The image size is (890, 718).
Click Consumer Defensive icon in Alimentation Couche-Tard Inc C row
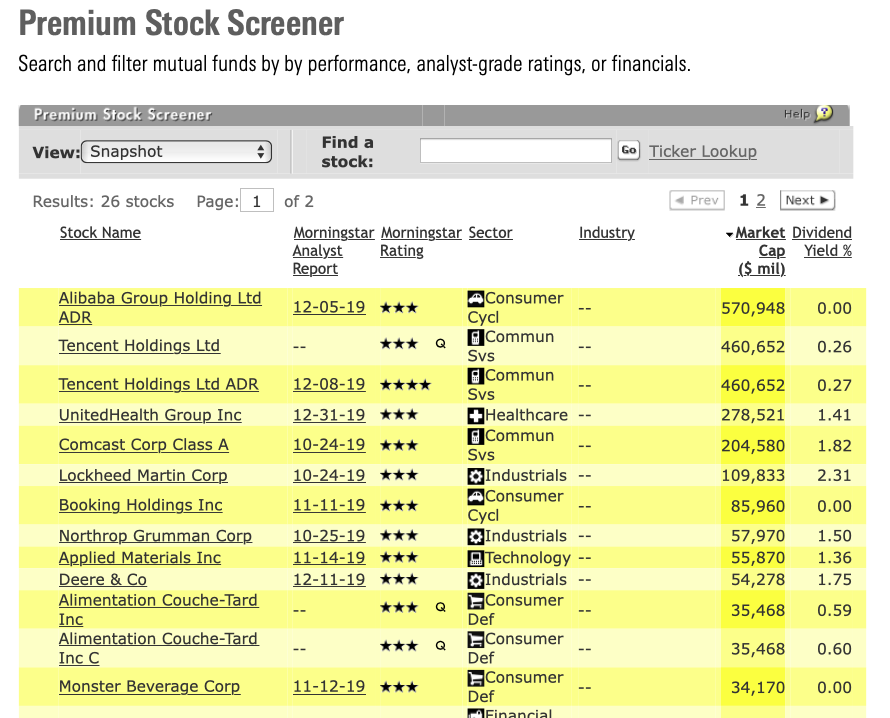(x=476, y=639)
